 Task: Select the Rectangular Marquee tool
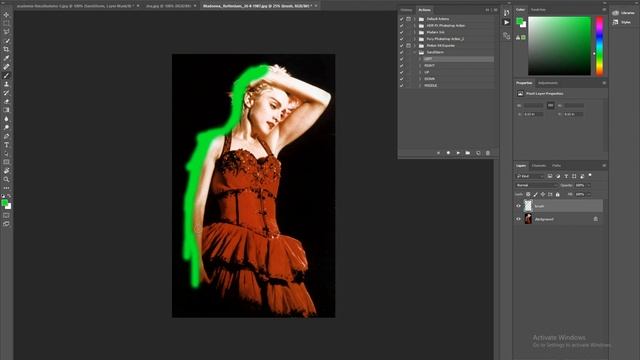pyautogui.click(x=6, y=23)
